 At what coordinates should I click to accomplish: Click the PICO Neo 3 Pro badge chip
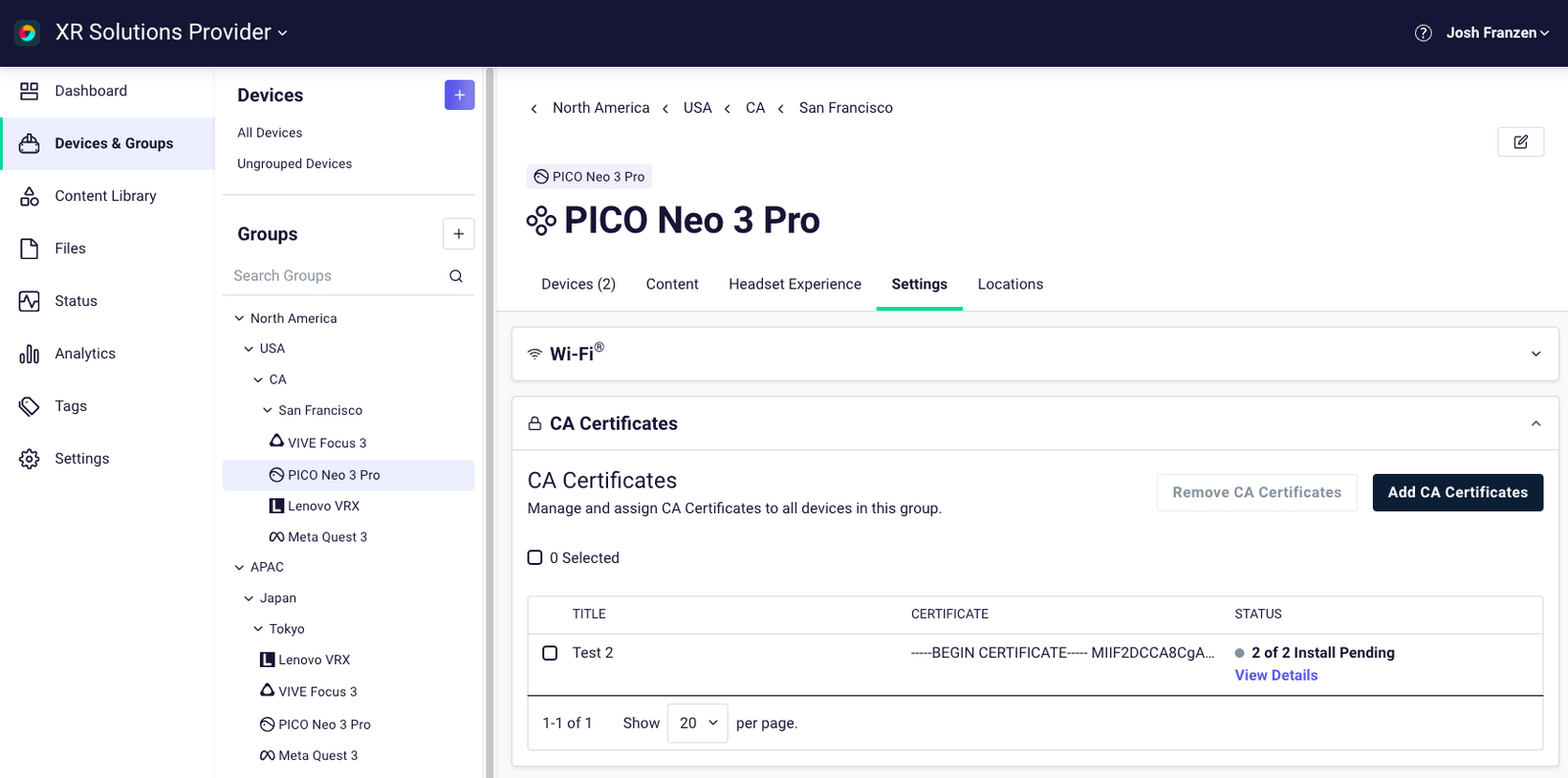point(589,177)
